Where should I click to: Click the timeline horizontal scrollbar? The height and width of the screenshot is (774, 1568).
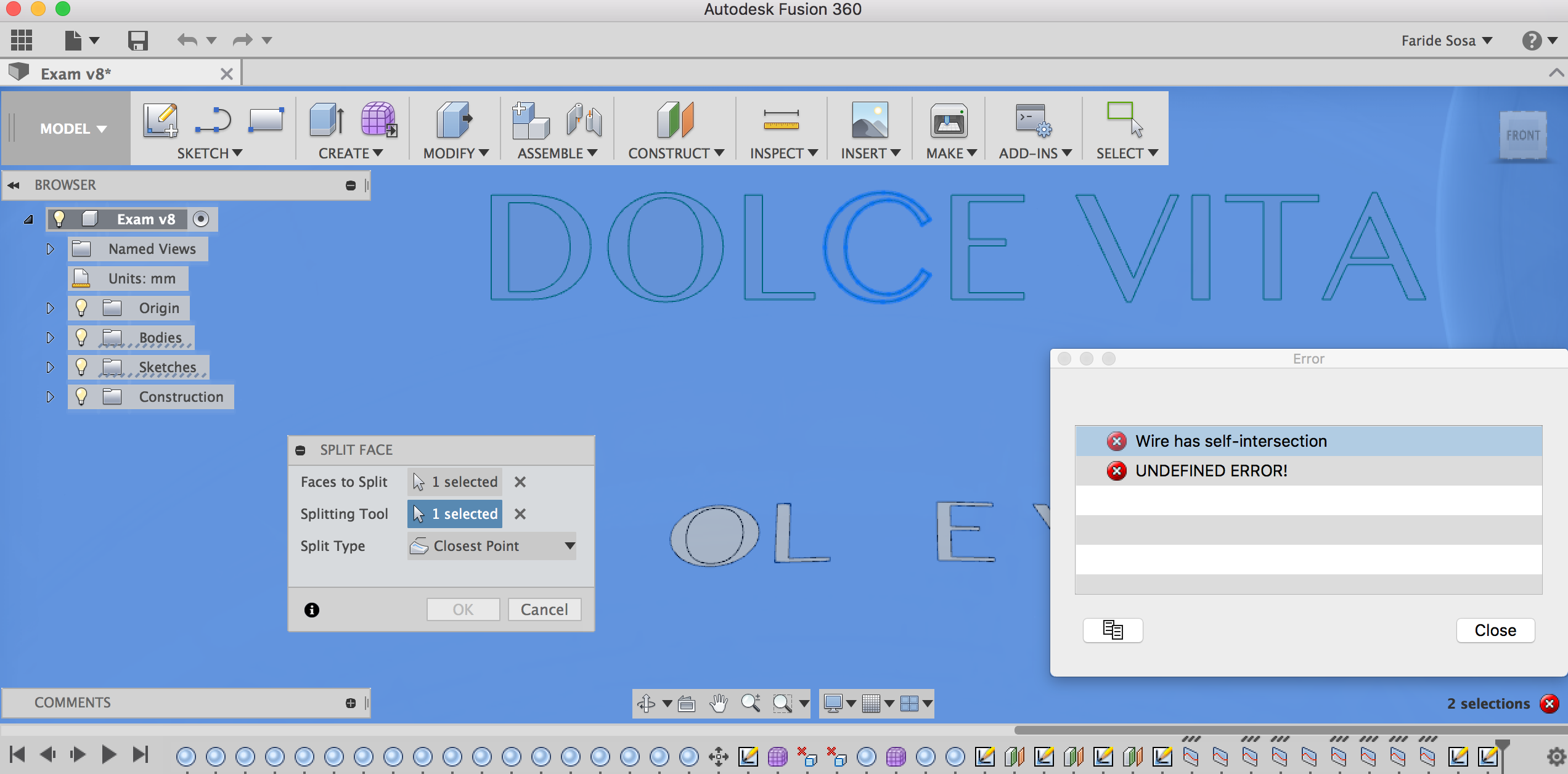[x=1291, y=730]
